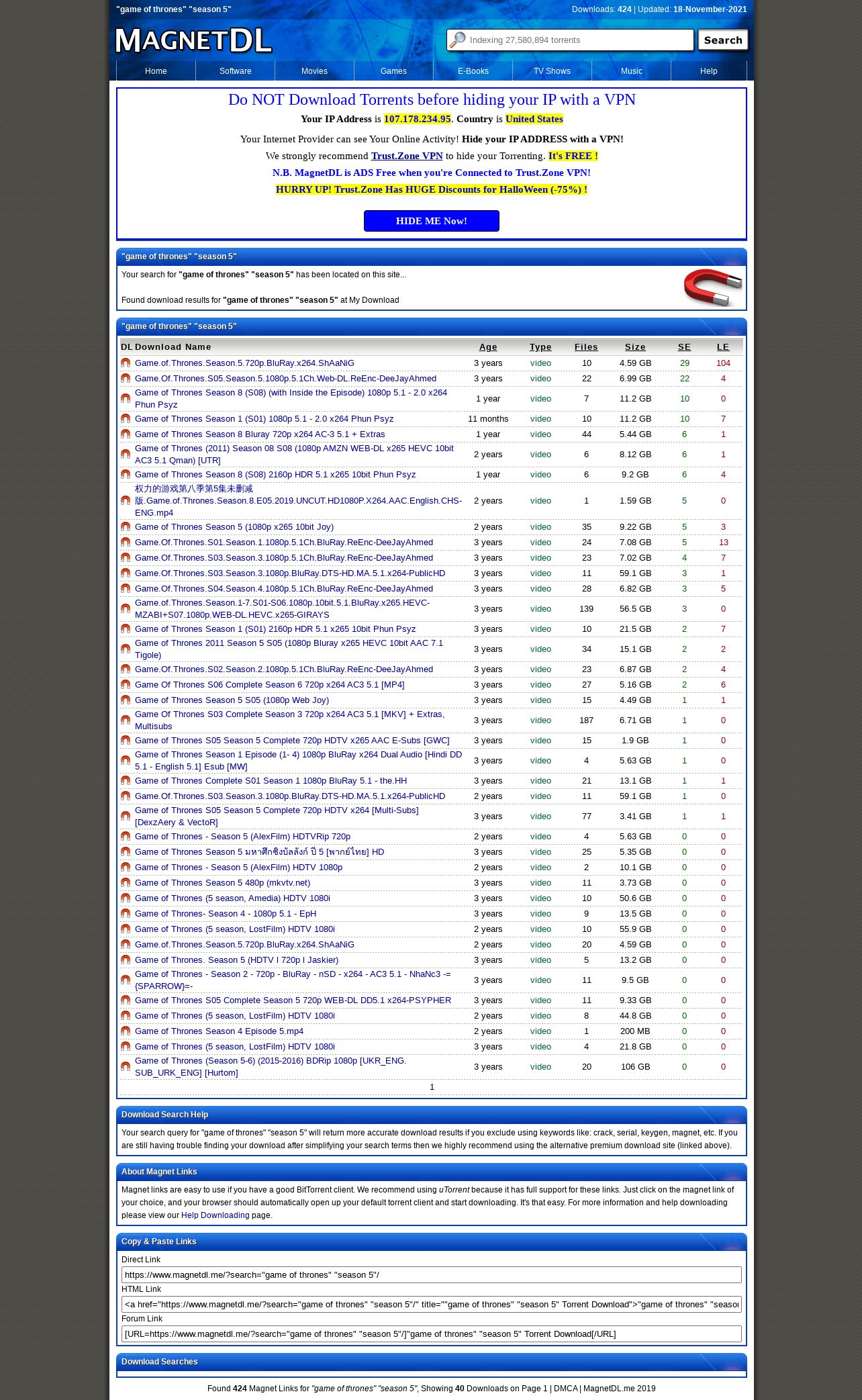Click magnet icon for Season 1 (S01) 2160p HDR Phun Psyz
This screenshot has width=862, height=1400.
pos(126,629)
